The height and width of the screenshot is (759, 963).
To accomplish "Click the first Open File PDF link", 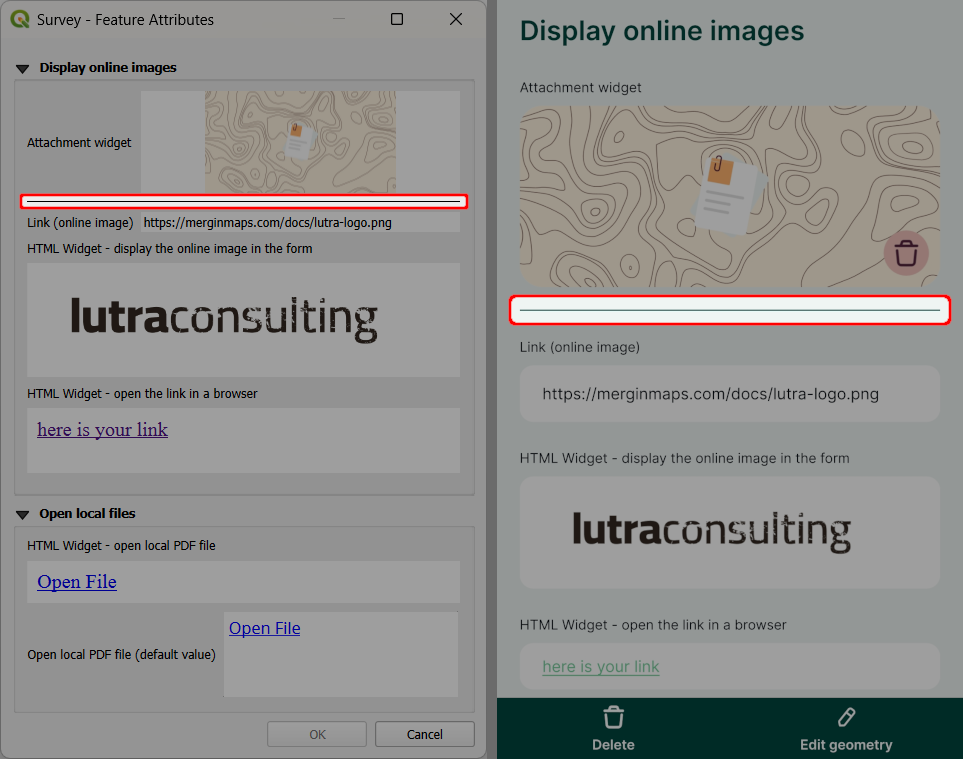I will [x=76, y=581].
